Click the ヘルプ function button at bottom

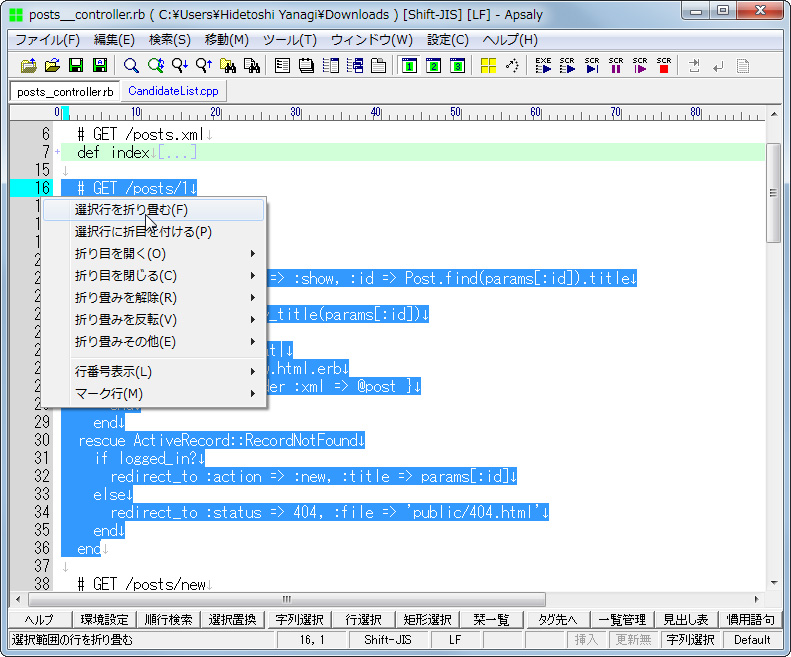[40, 620]
